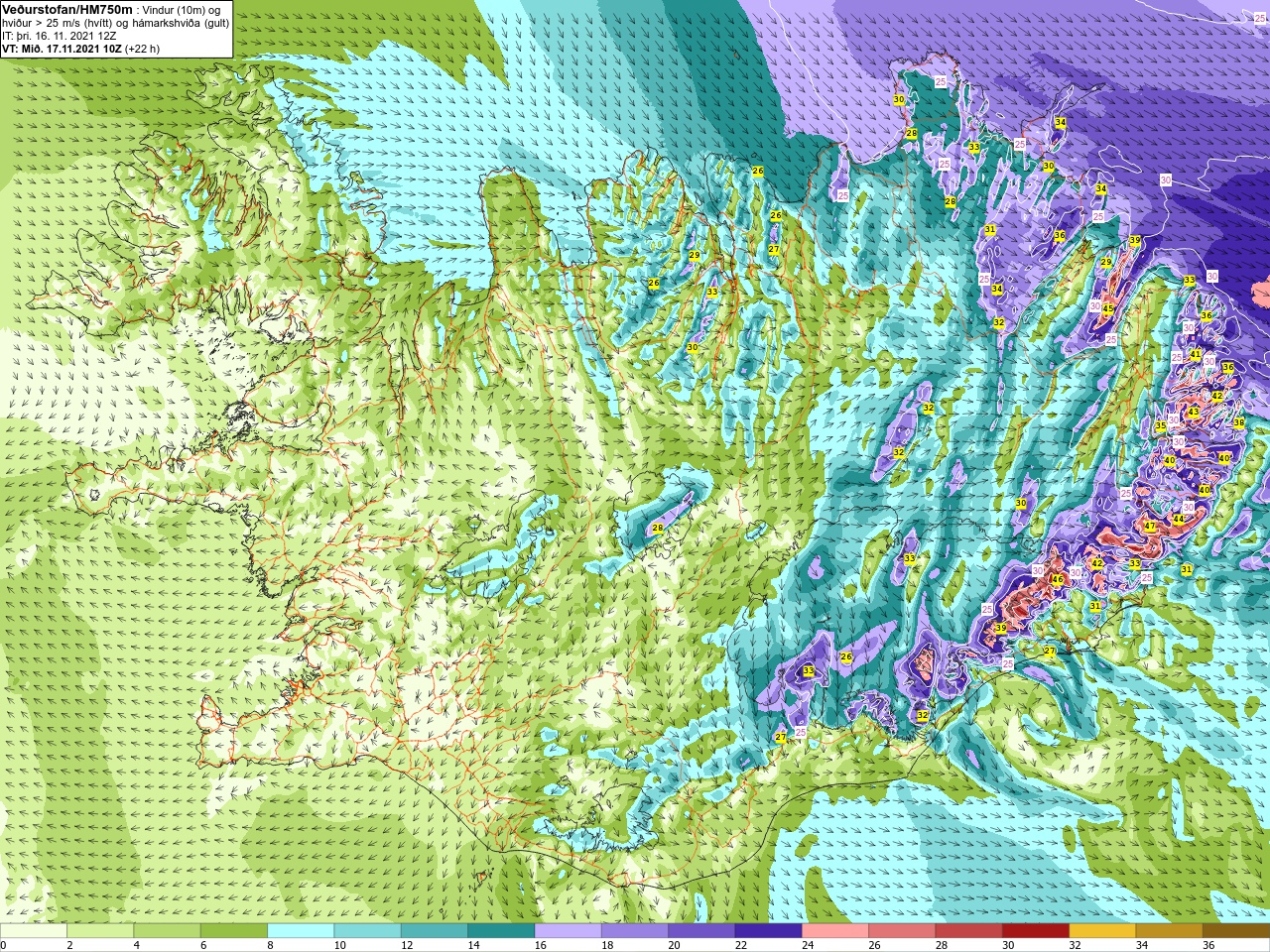Pick the golden yellow 32–34 legend swatch
1270x952 pixels.
(x=1102, y=931)
